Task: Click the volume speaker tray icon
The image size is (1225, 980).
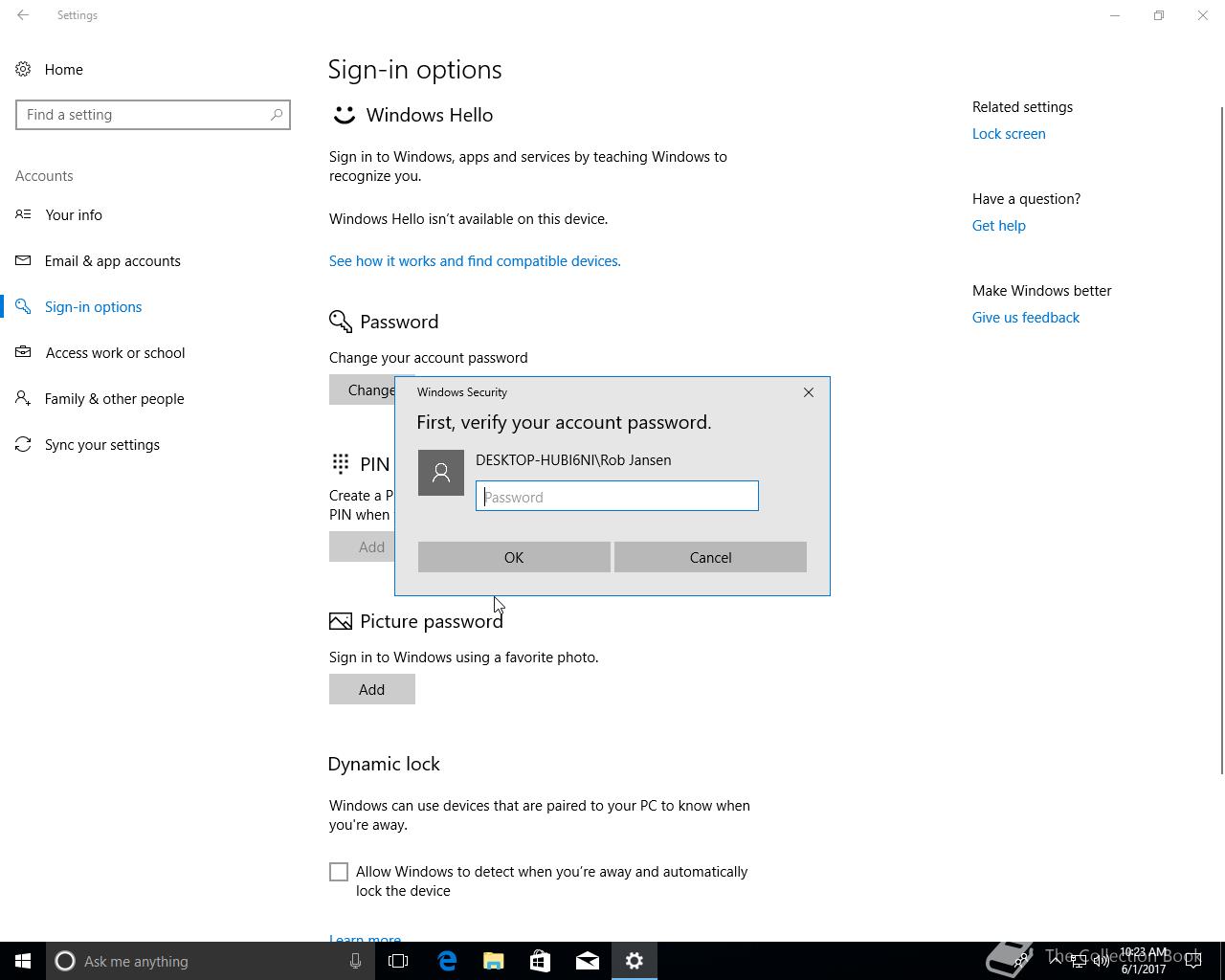Action: tap(1101, 961)
